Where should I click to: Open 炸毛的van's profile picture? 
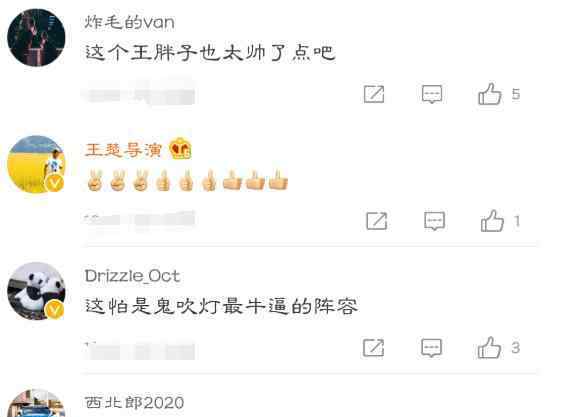36,38
